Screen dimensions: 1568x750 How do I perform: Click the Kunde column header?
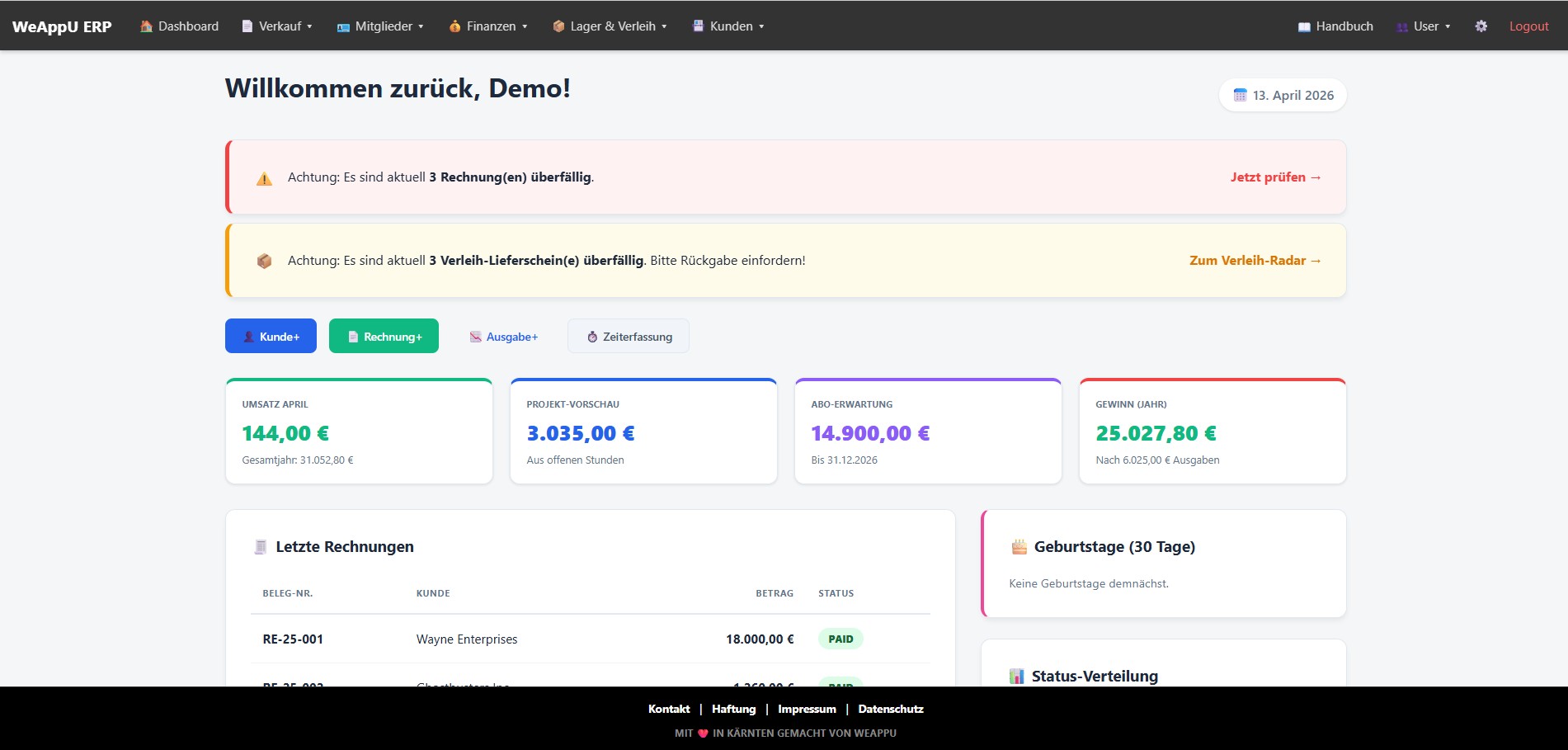tap(433, 593)
